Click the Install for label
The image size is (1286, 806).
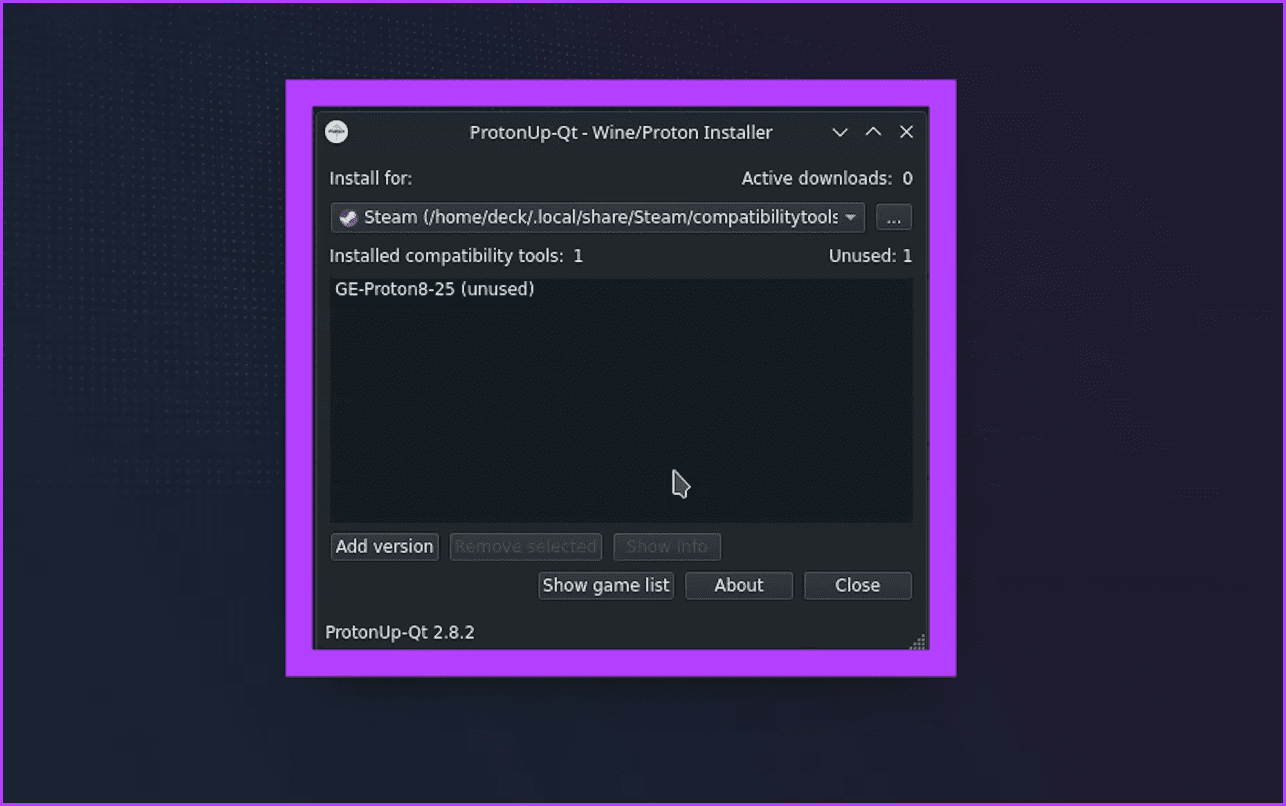[370, 178]
